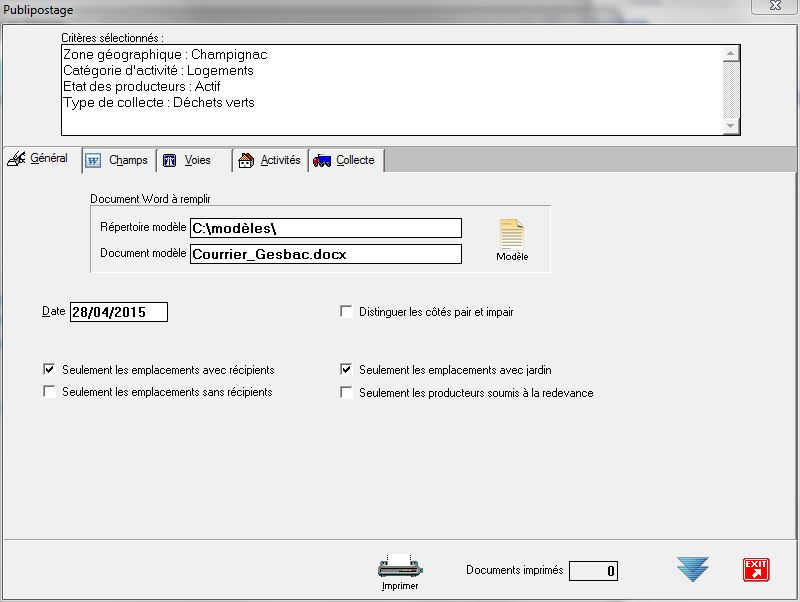Switch to the Champs tab
The image size is (800, 602).
tap(117, 161)
